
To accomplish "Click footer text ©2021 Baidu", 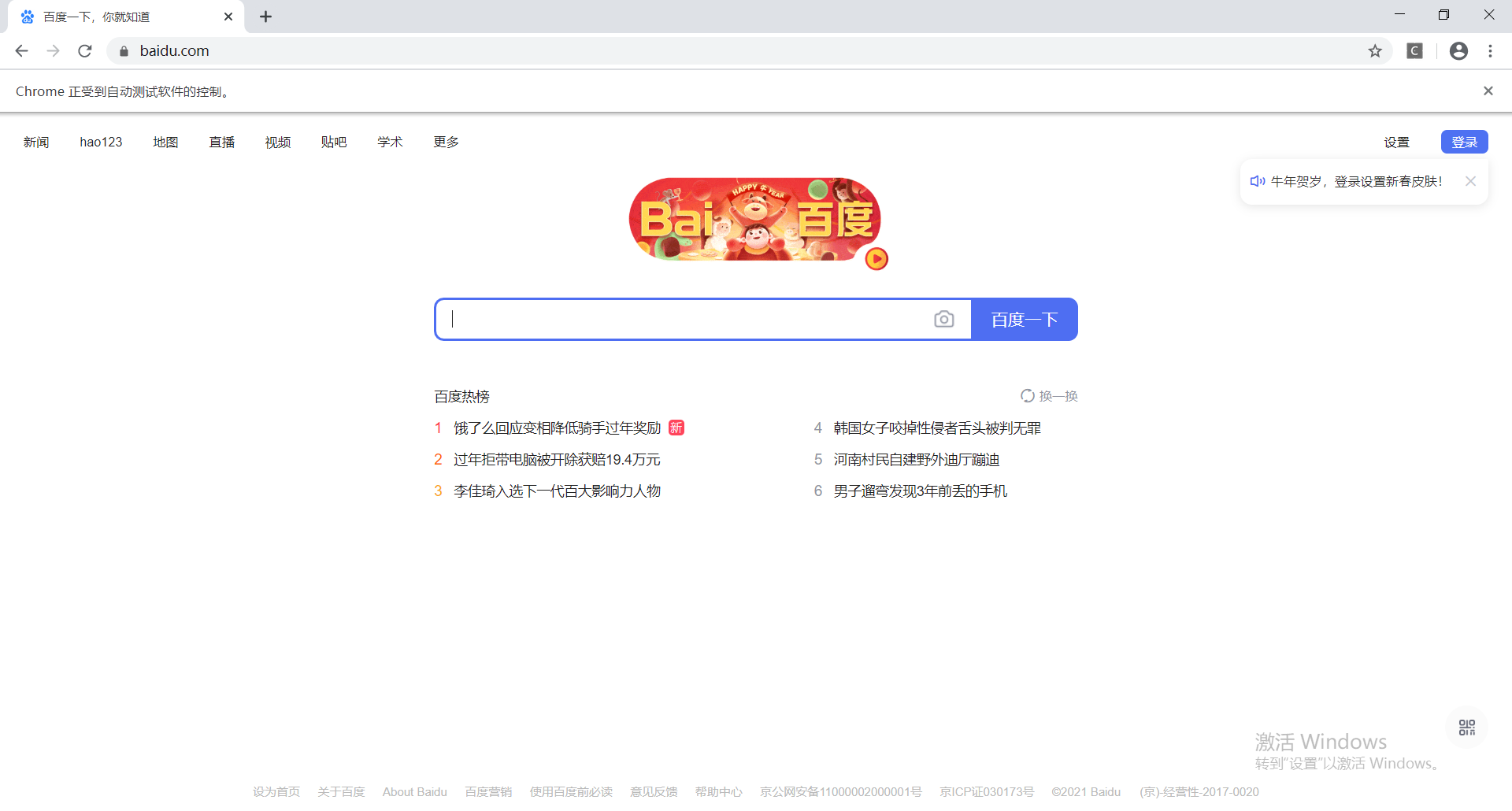I will click(x=1086, y=792).
